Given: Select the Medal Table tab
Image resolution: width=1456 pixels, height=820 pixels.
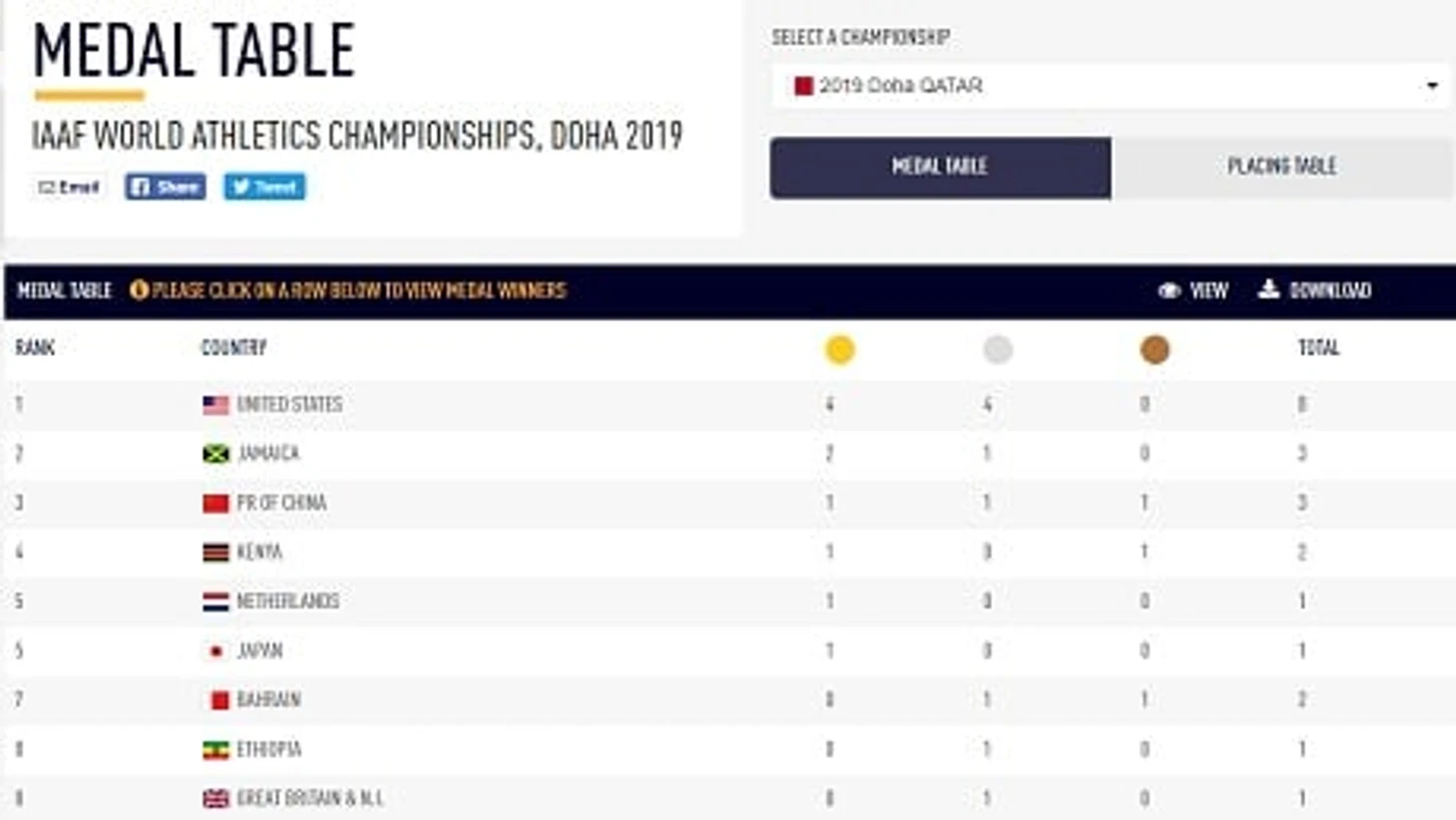Looking at the screenshot, I should point(939,167).
